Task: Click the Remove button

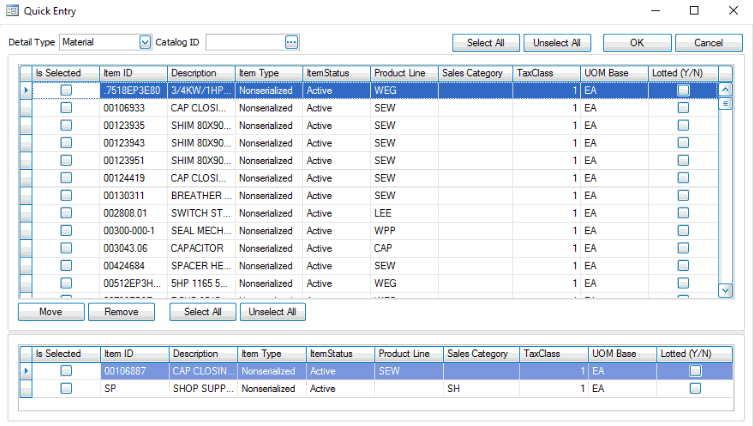Action: 121,312
